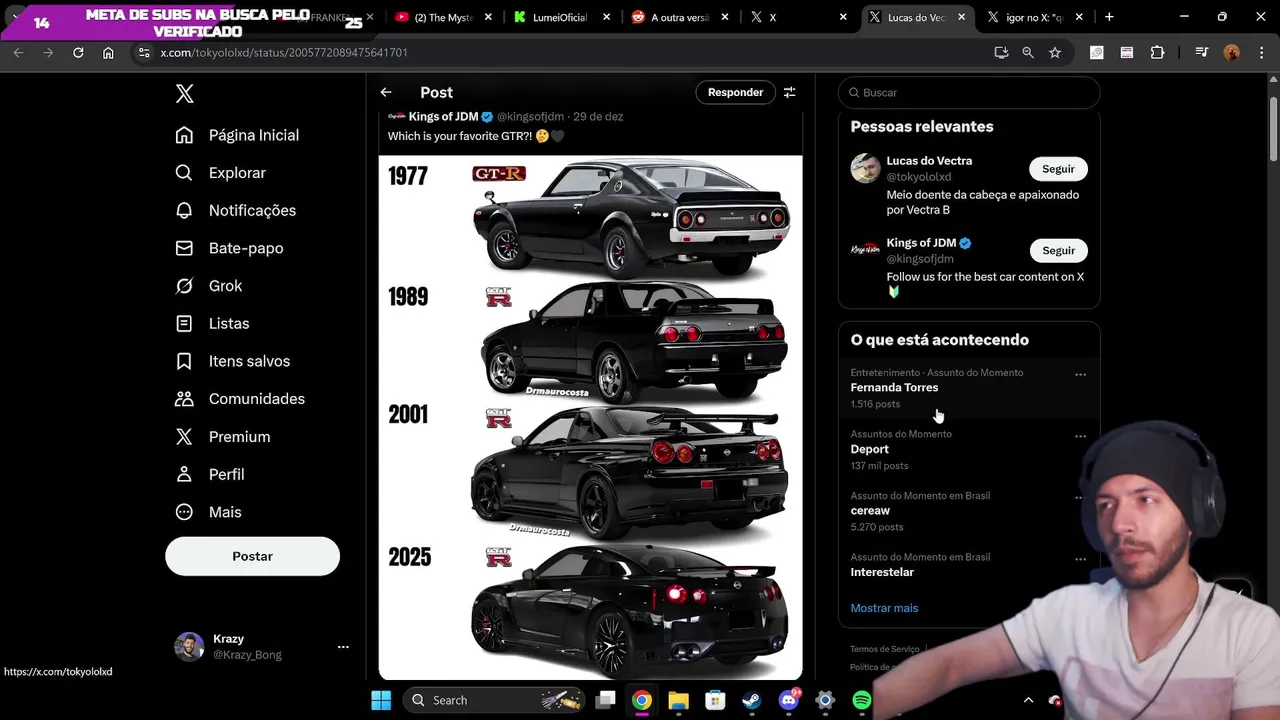Open Steam from taskbar
The width and height of the screenshot is (1280, 720).
(751, 700)
